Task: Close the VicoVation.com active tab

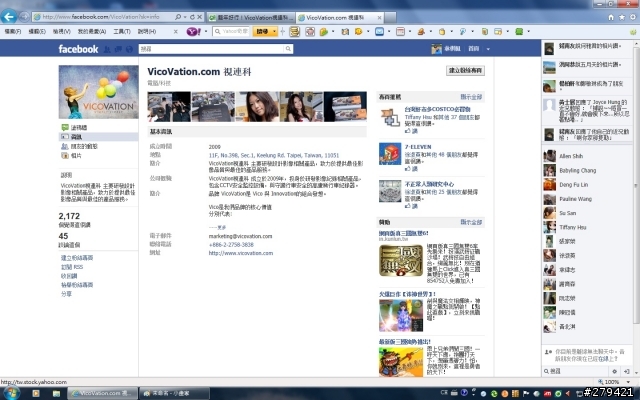Action: (x=379, y=18)
